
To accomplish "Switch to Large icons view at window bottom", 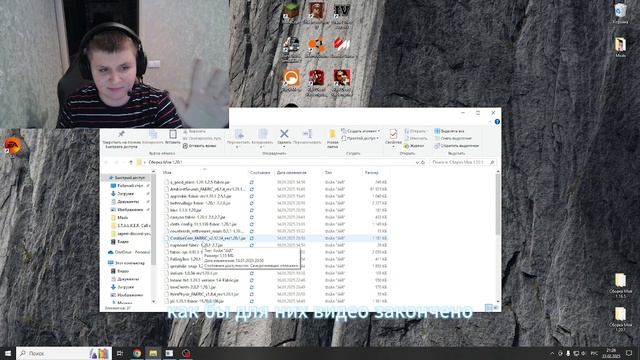I will 496,307.
